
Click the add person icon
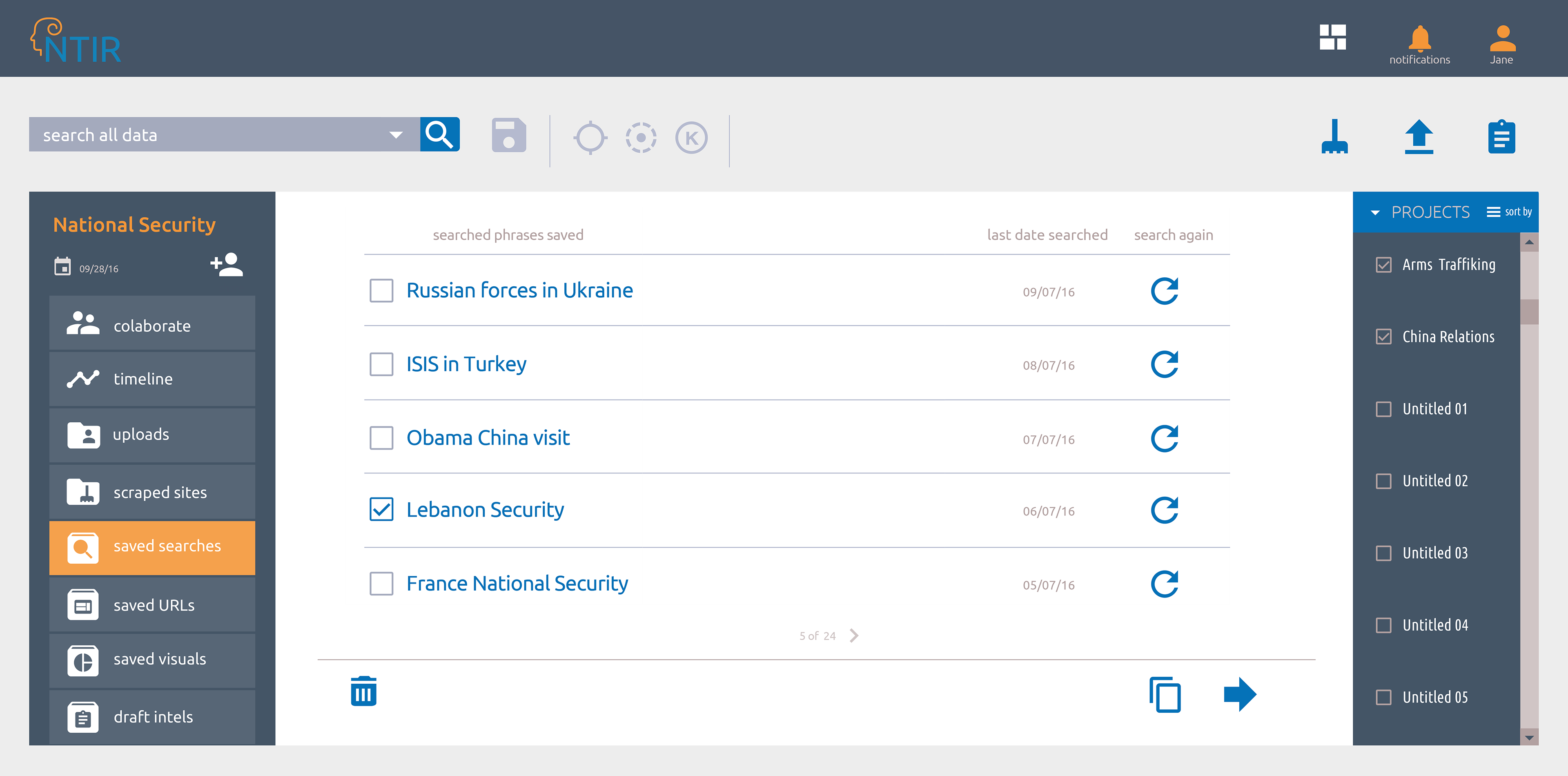(x=227, y=265)
